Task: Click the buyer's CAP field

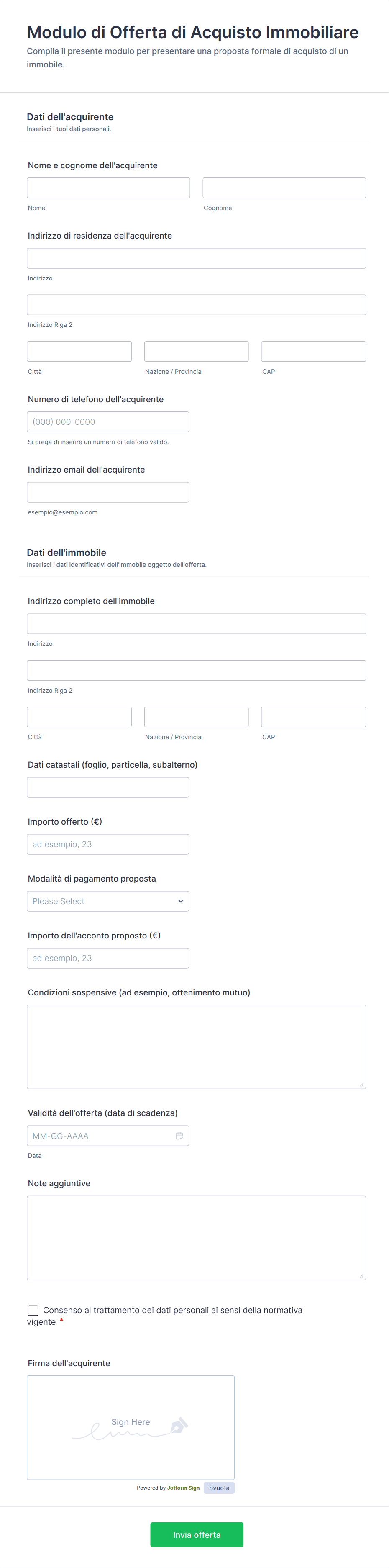Action: click(x=313, y=352)
